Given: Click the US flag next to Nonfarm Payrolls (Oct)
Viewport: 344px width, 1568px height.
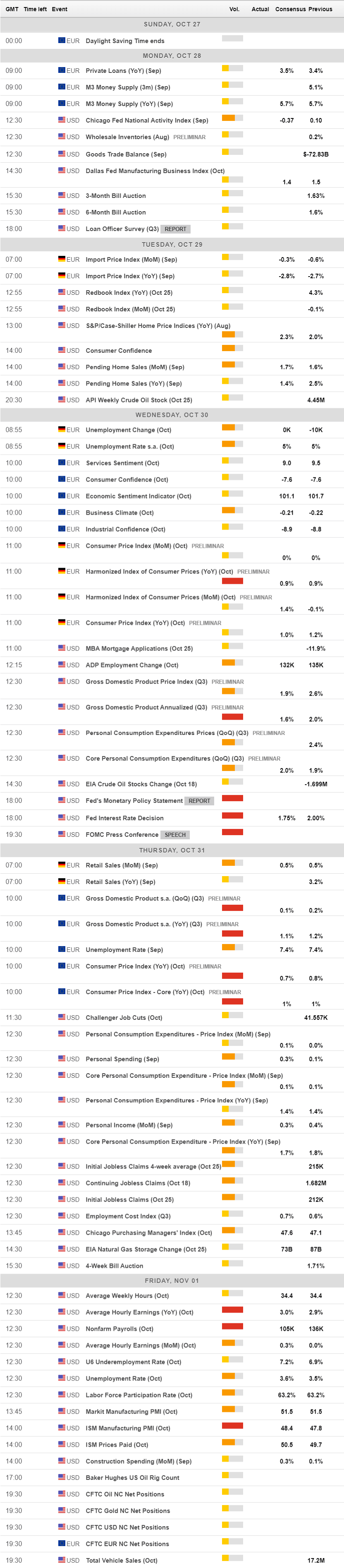Looking at the screenshot, I should (x=61, y=1329).
